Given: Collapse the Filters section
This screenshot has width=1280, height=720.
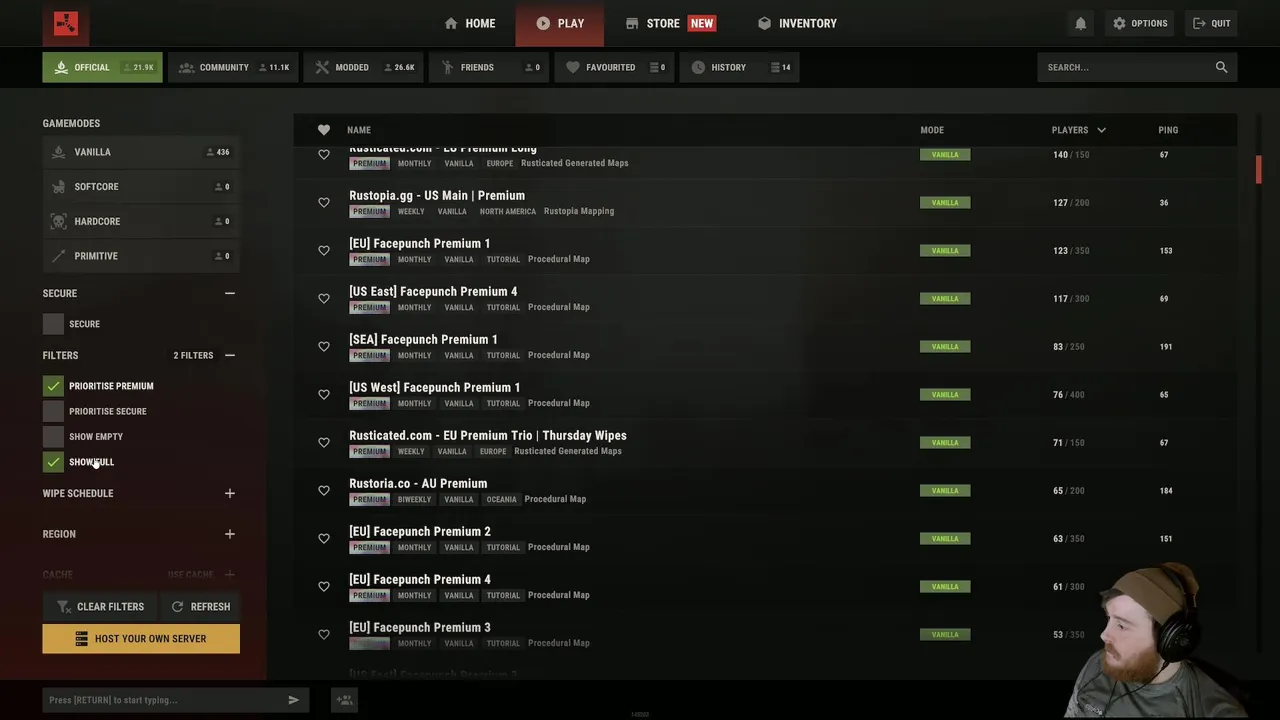Looking at the screenshot, I should click(x=230, y=355).
